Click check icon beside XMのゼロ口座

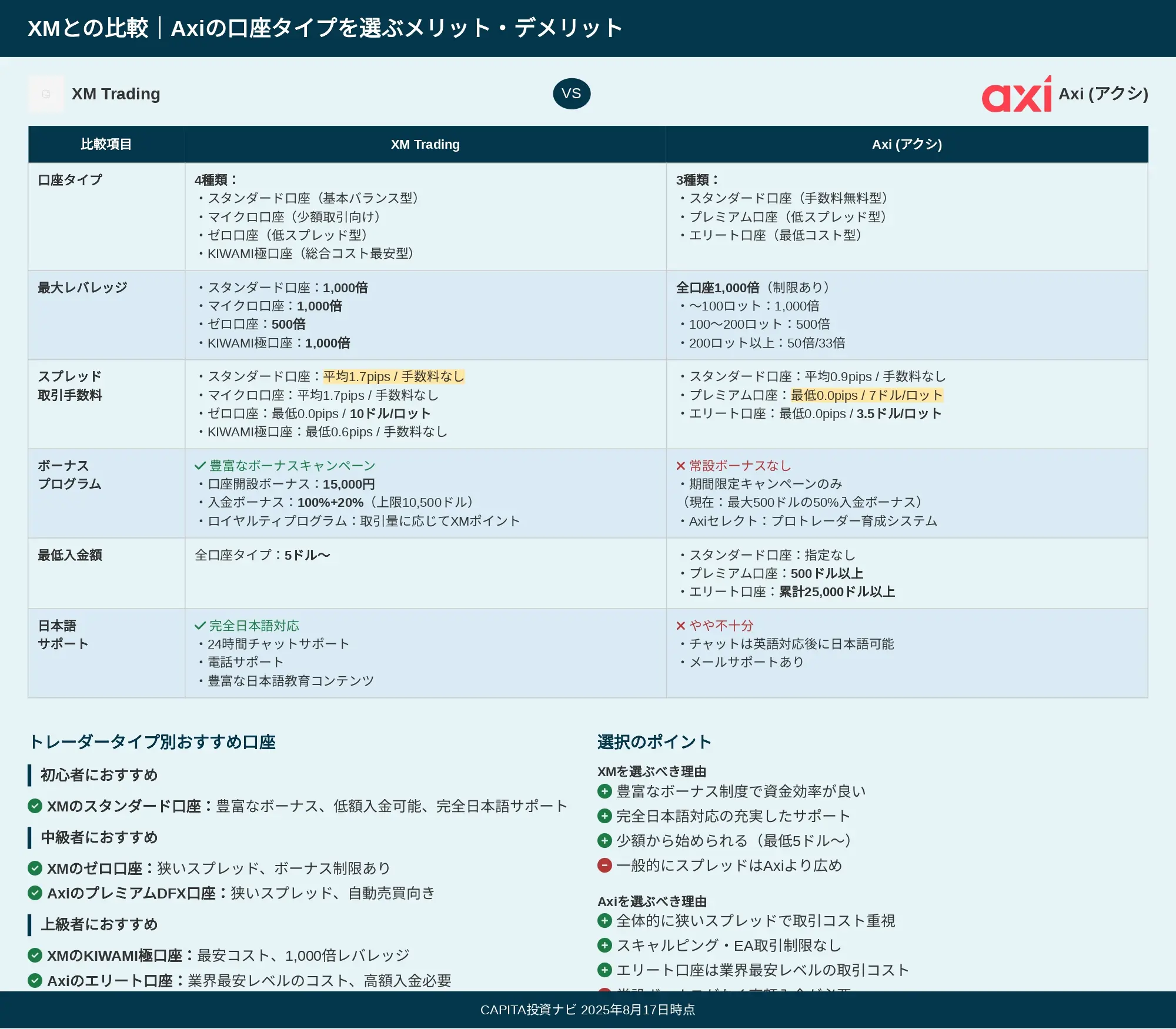[x=35, y=868]
